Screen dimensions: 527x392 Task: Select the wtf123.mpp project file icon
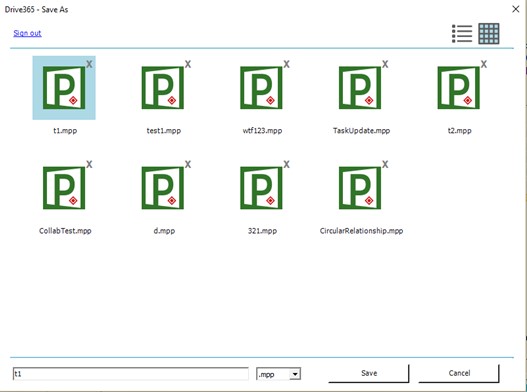261,88
